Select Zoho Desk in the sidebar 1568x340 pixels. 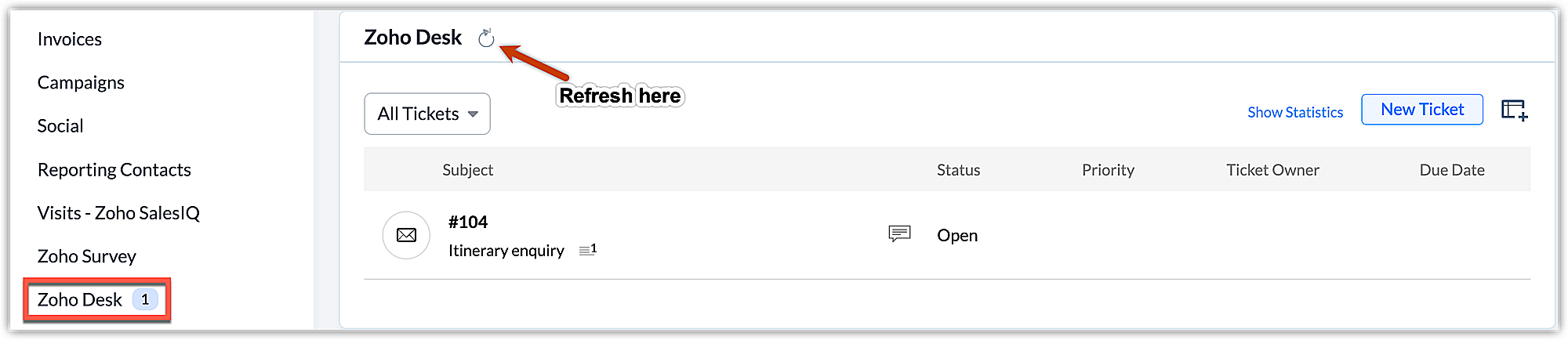(x=80, y=300)
